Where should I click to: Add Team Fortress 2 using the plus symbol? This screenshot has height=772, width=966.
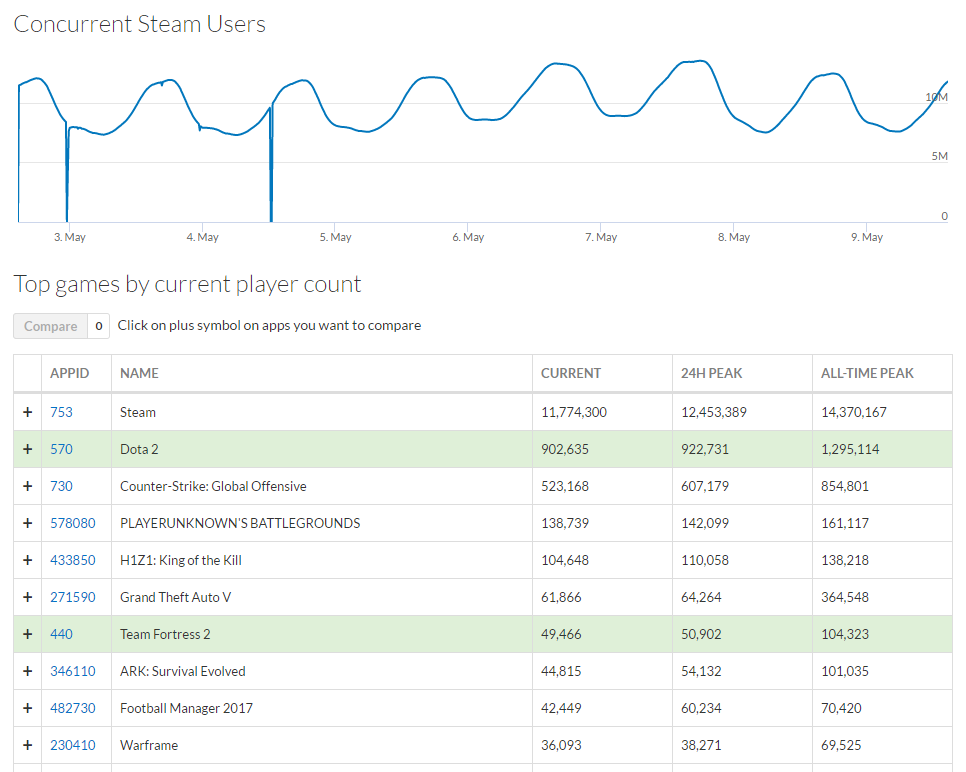click(27, 634)
